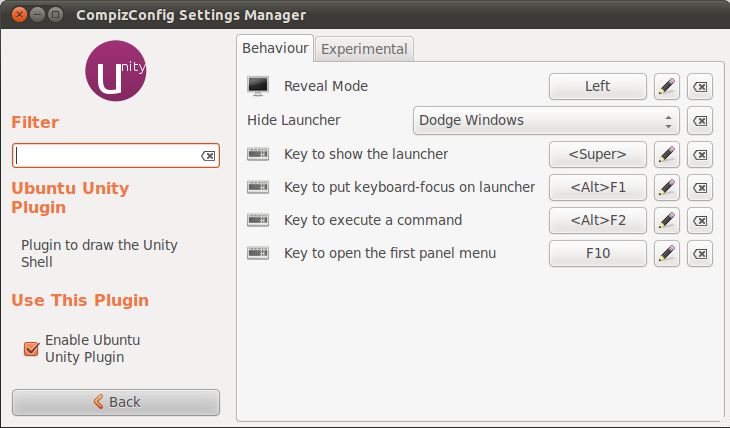Click the edit pencil icon for Reveal Mode
The width and height of the screenshot is (730, 428).
pyautogui.click(x=667, y=87)
